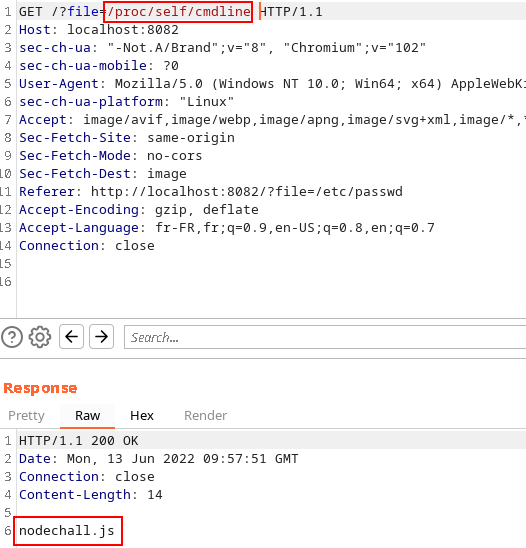Select the Raw response tab
The width and height of the screenshot is (526, 548).
(87, 416)
